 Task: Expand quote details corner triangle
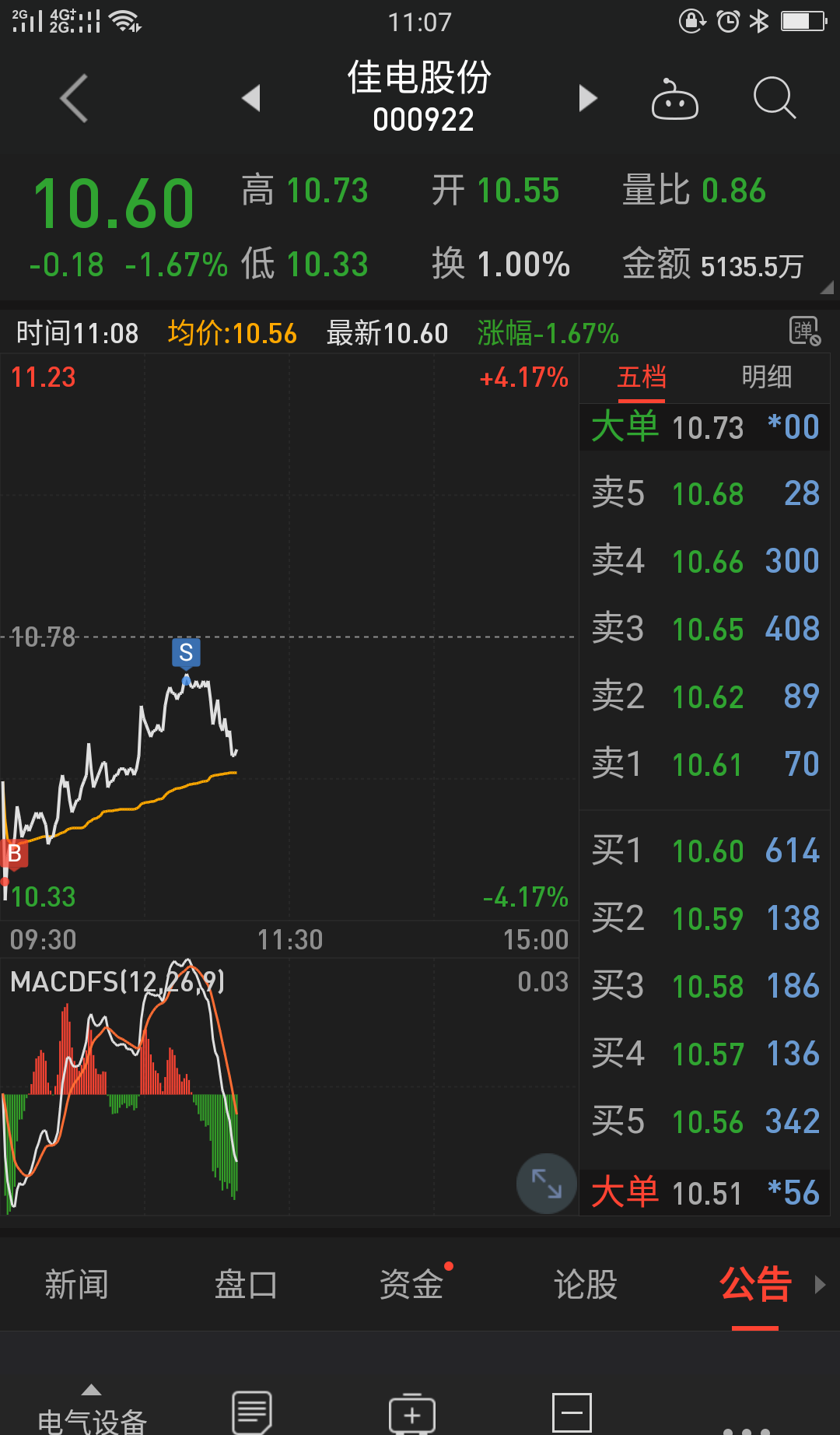(827, 288)
